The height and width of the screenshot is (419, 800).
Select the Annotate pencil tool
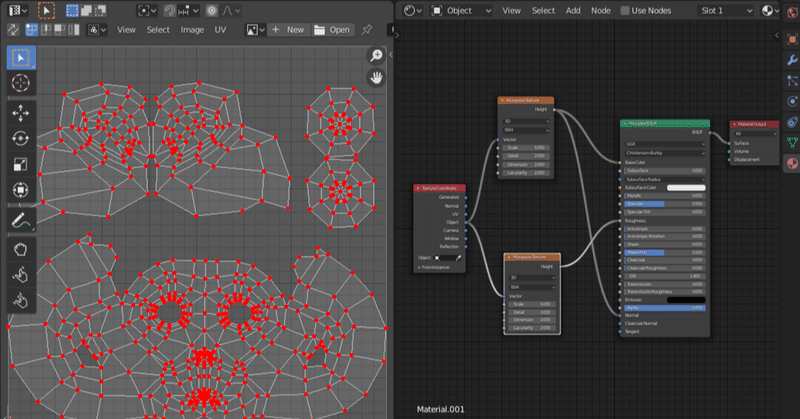click(21, 220)
